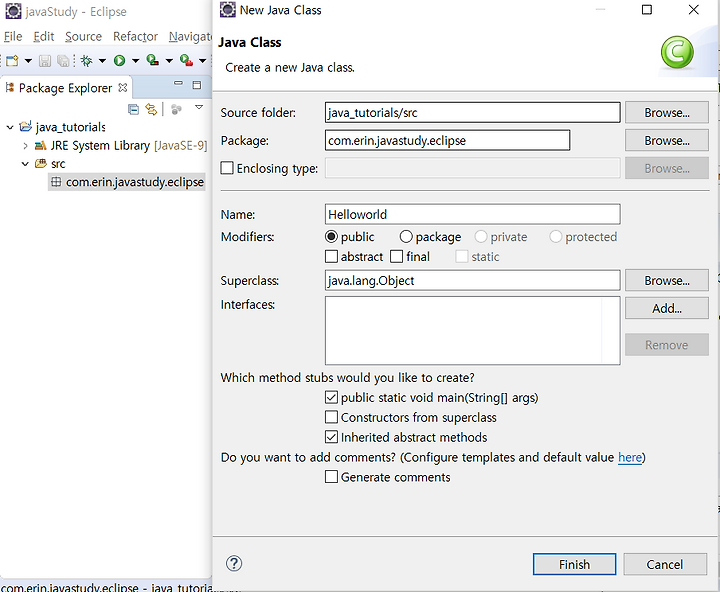Viewport: 720px width, 592px height.
Task: Close the Package Explorer tab
Action: point(123,87)
